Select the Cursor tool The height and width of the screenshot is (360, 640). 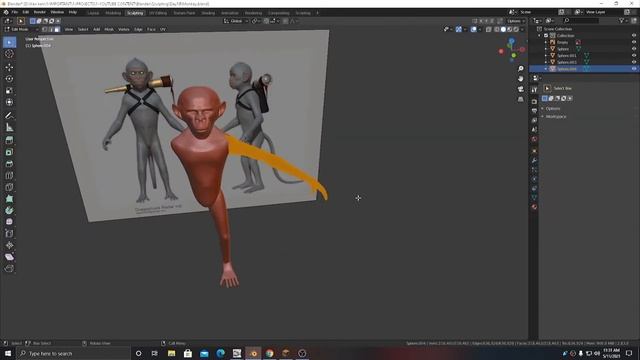[9, 54]
